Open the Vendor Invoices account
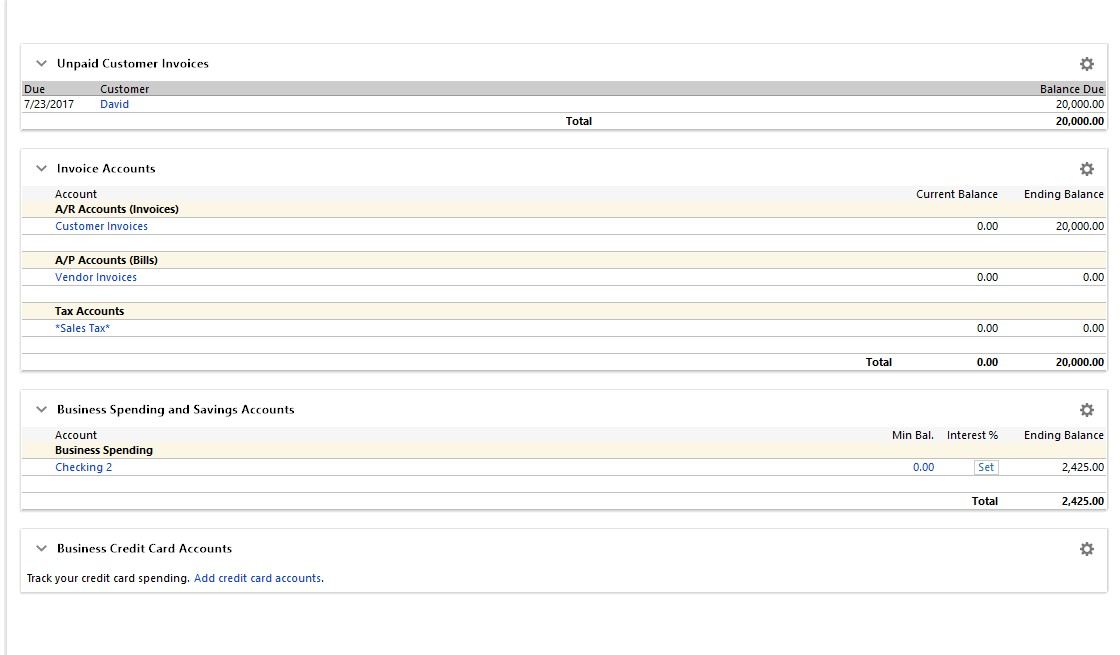This screenshot has height=655, width=1120. (96, 277)
